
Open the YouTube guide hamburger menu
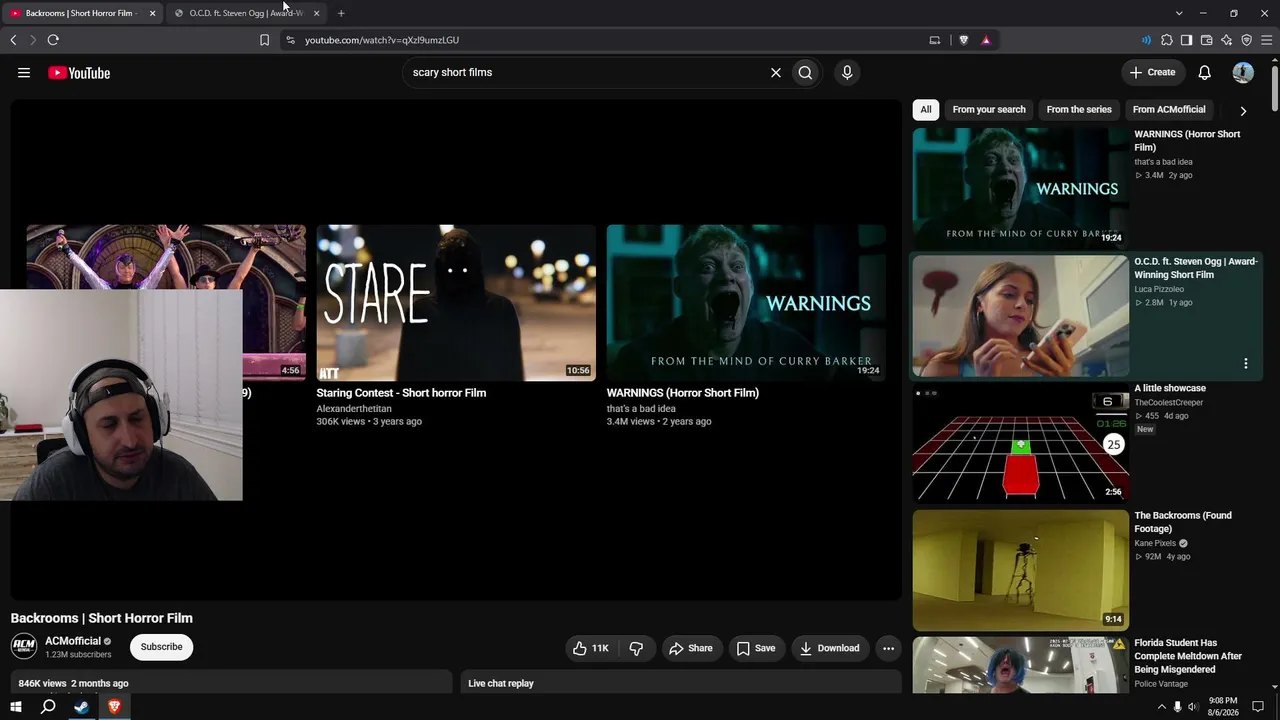click(24, 73)
